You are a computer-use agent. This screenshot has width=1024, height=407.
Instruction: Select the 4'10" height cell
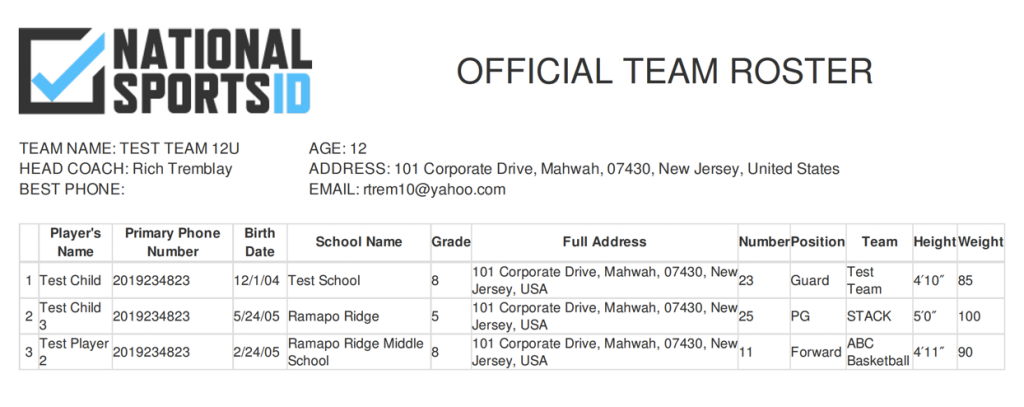pyautogui.click(x=929, y=281)
